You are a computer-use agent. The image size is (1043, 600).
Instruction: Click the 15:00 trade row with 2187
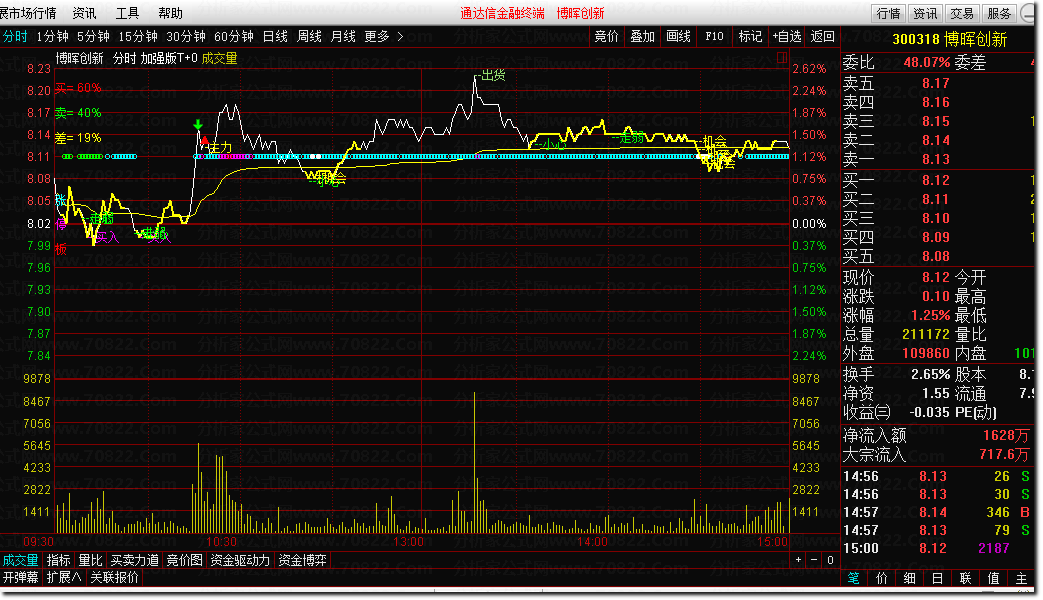pyautogui.click(x=937, y=549)
